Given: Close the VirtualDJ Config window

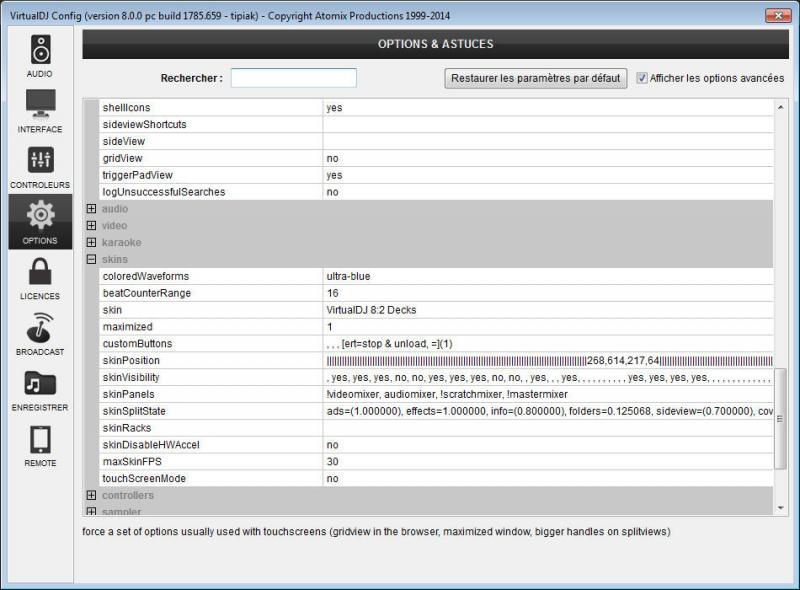Looking at the screenshot, I should point(778,15).
